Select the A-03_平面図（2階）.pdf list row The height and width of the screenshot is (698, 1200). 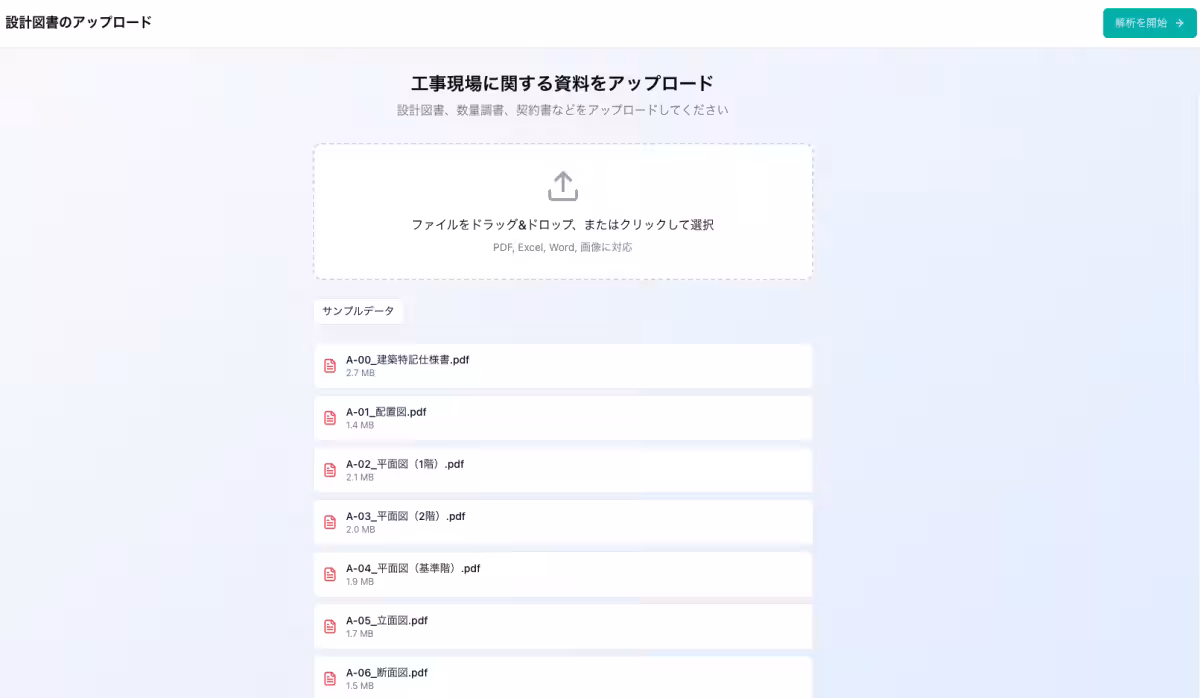tap(563, 521)
